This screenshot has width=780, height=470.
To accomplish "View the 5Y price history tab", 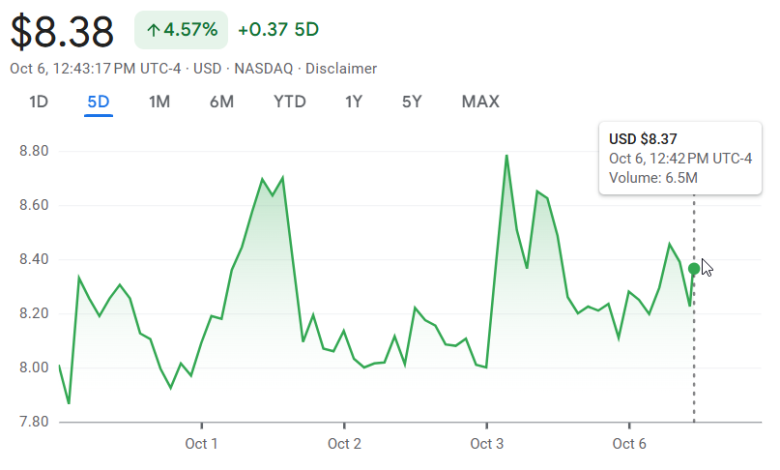I will click(x=412, y=101).
